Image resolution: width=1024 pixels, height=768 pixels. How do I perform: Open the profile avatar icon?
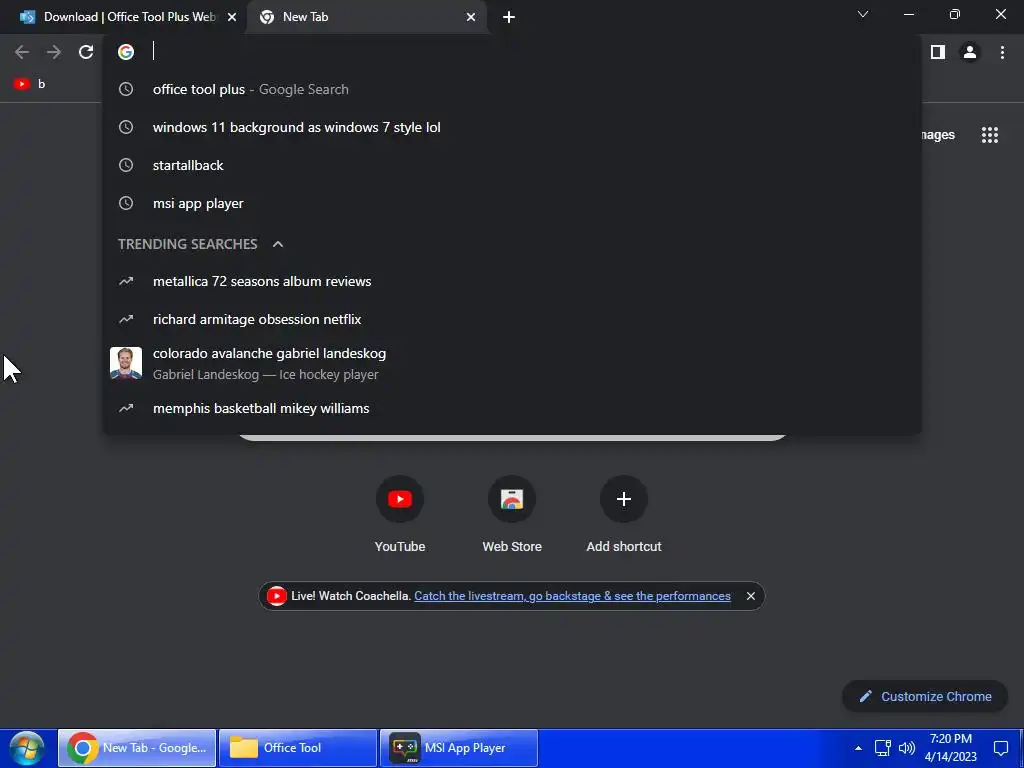(970, 52)
